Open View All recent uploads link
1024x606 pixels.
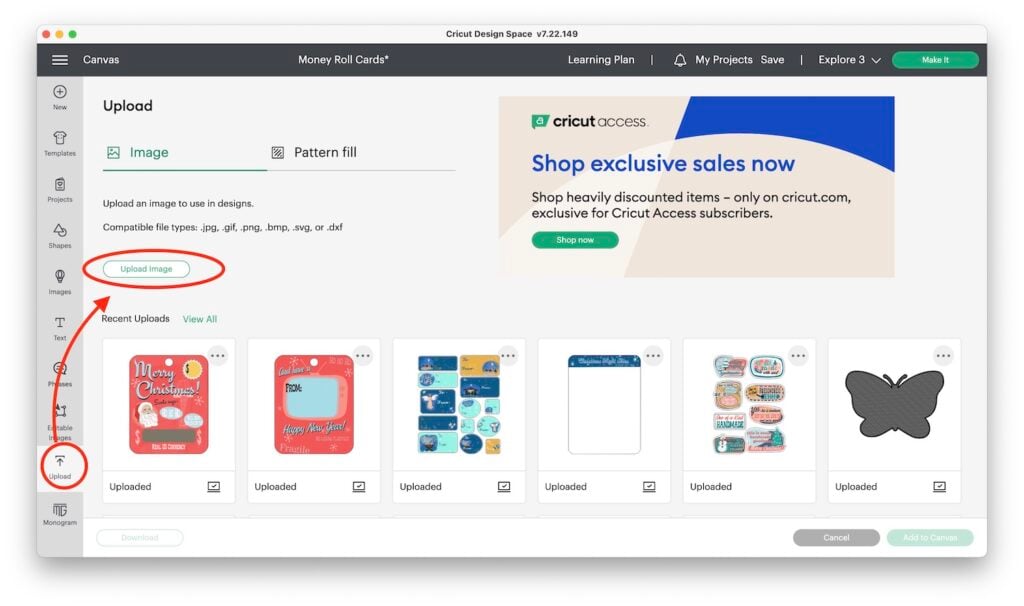(200, 319)
